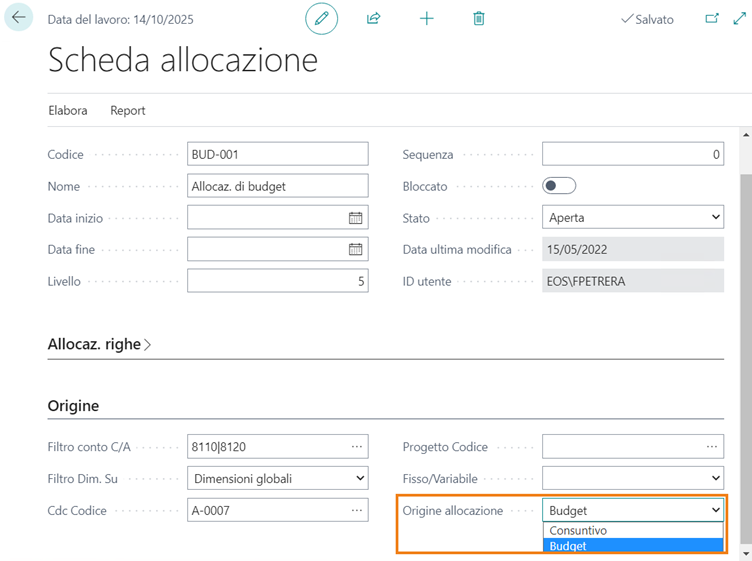Click into the Nome input field
This screenshot has width=752, height=561.
point(278,186)
